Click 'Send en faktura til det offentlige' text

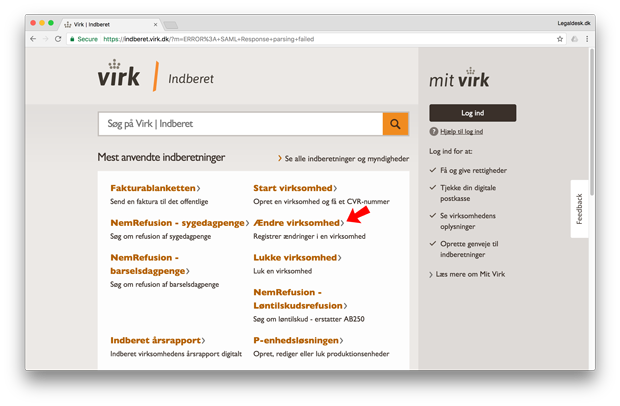click(159, 201)
